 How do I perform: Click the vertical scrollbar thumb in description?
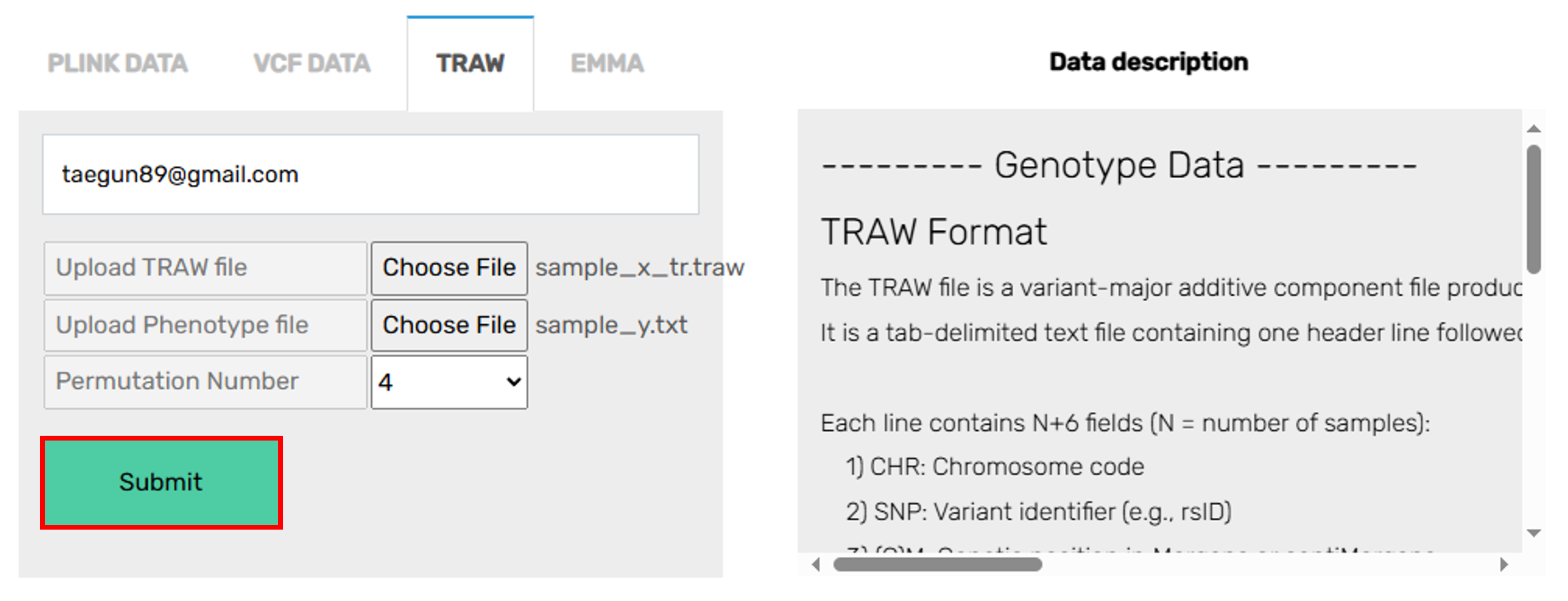click(x=1533, y=209)
